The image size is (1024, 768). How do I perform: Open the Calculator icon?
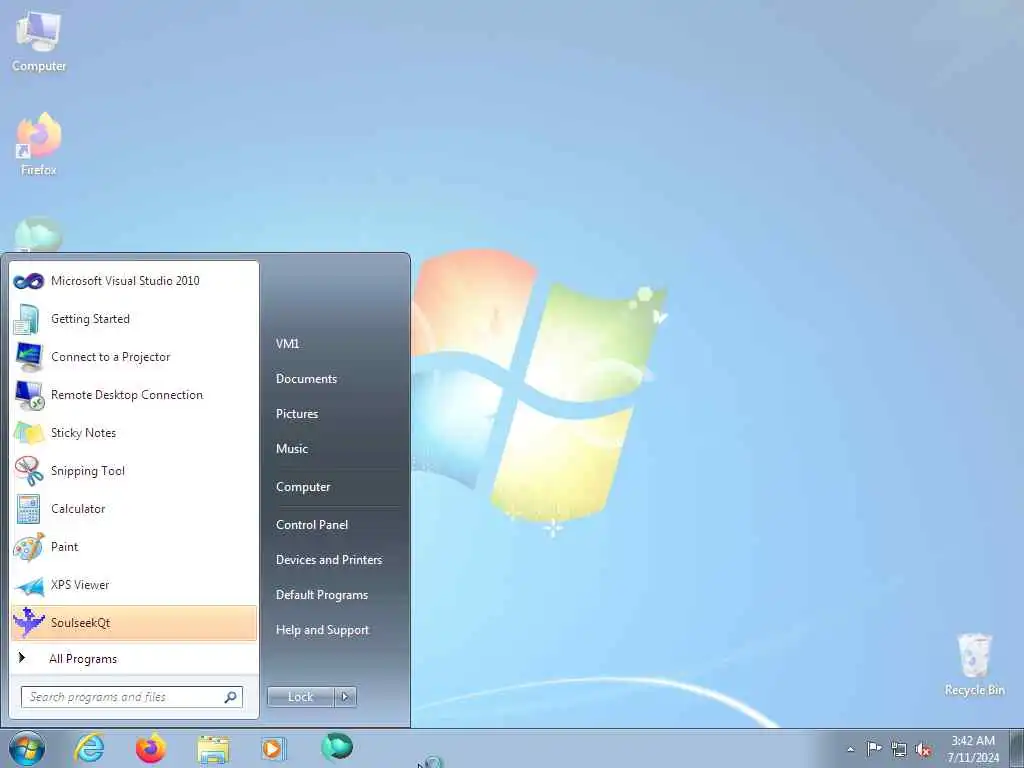point(29,509)
